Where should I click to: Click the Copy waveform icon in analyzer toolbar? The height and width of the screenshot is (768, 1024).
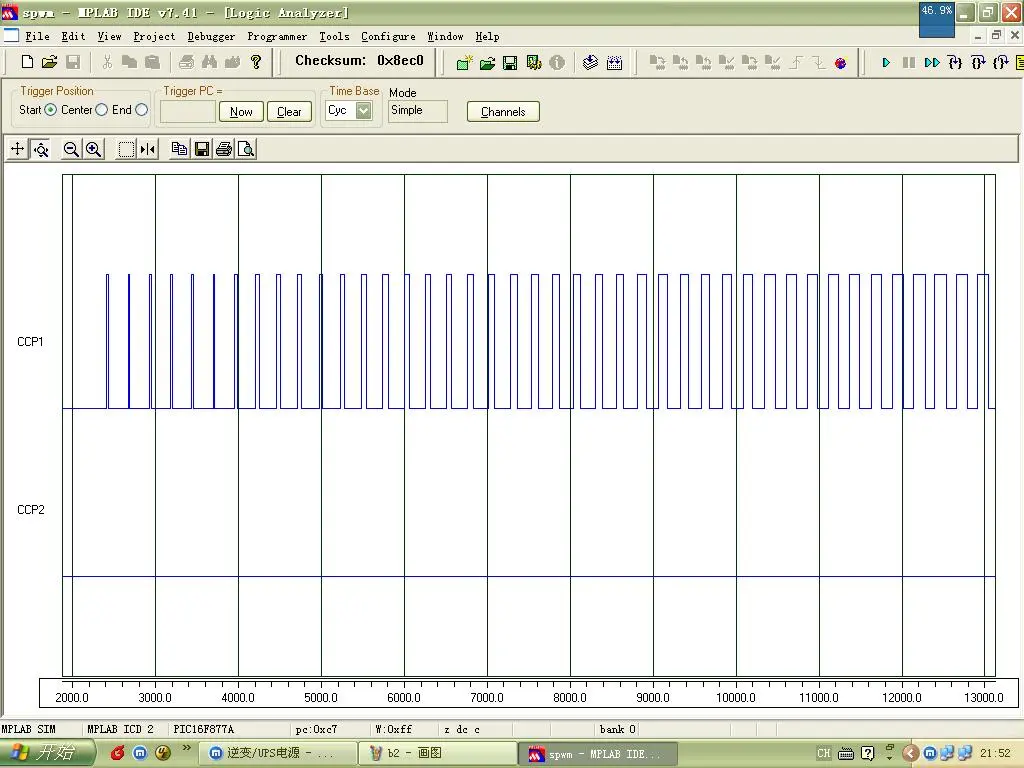[179, 149]
